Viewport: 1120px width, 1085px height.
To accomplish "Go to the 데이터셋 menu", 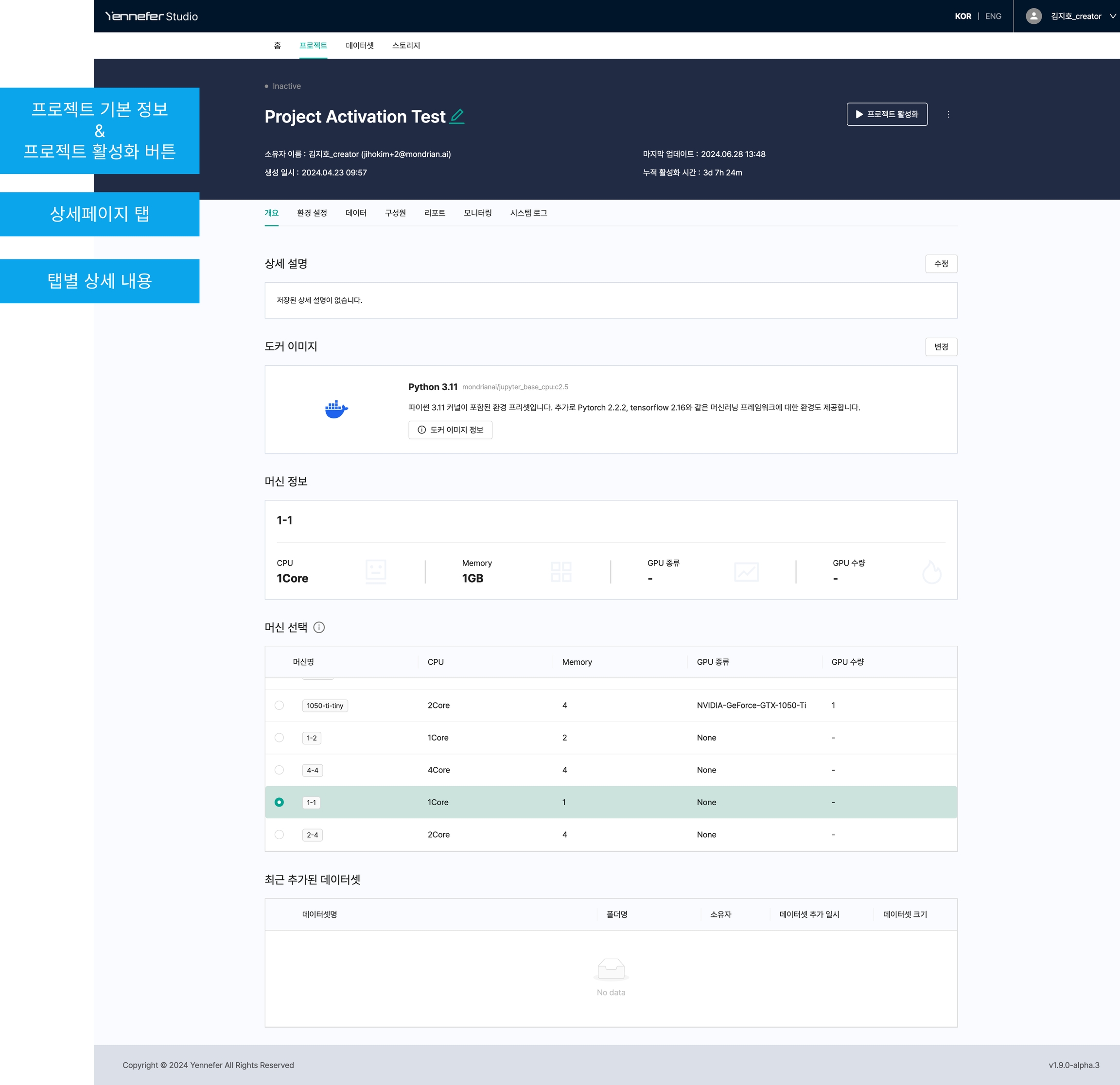I will (x=359, y=46).
